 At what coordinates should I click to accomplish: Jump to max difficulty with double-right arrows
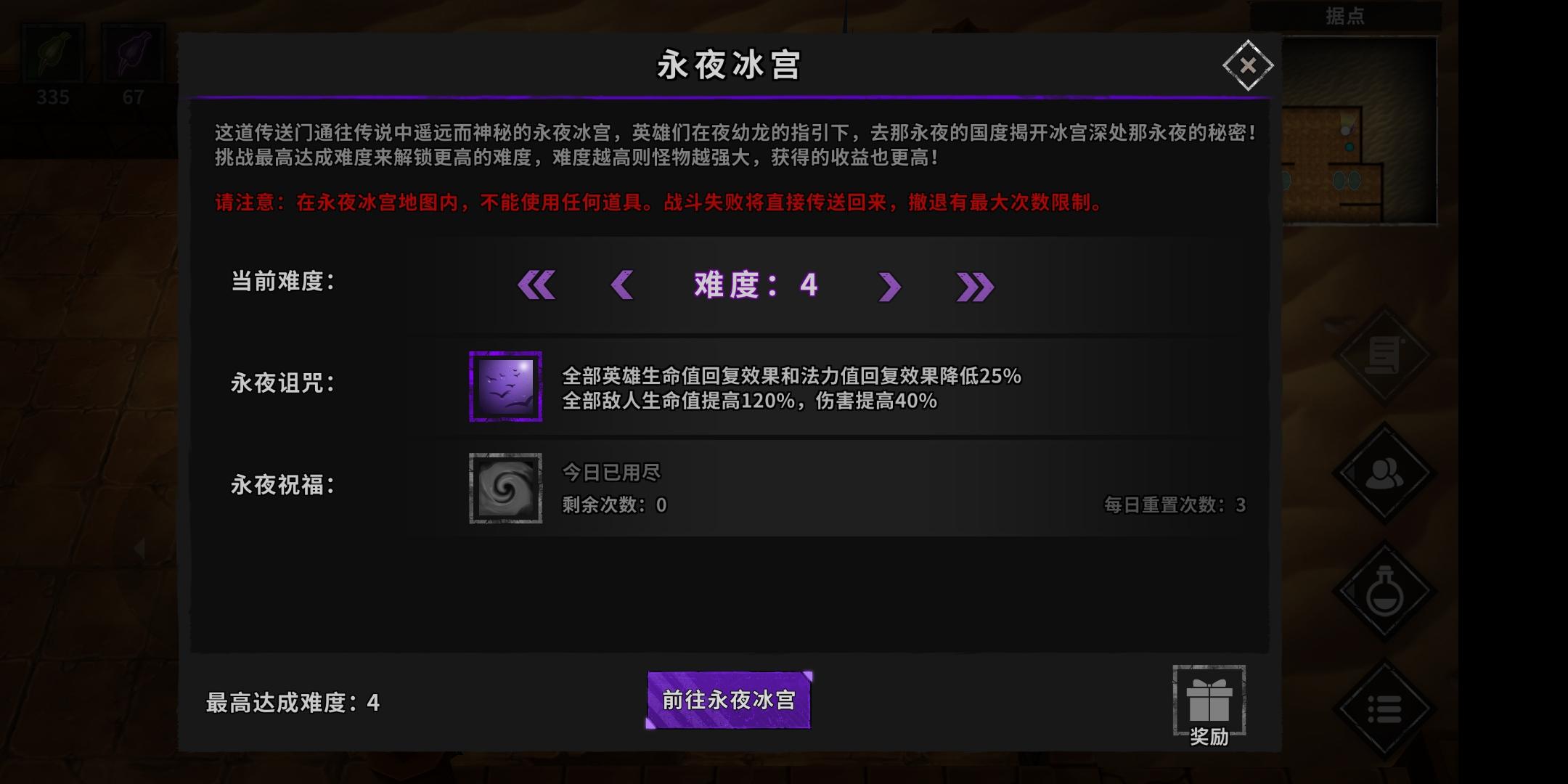(x=975, y=287)
